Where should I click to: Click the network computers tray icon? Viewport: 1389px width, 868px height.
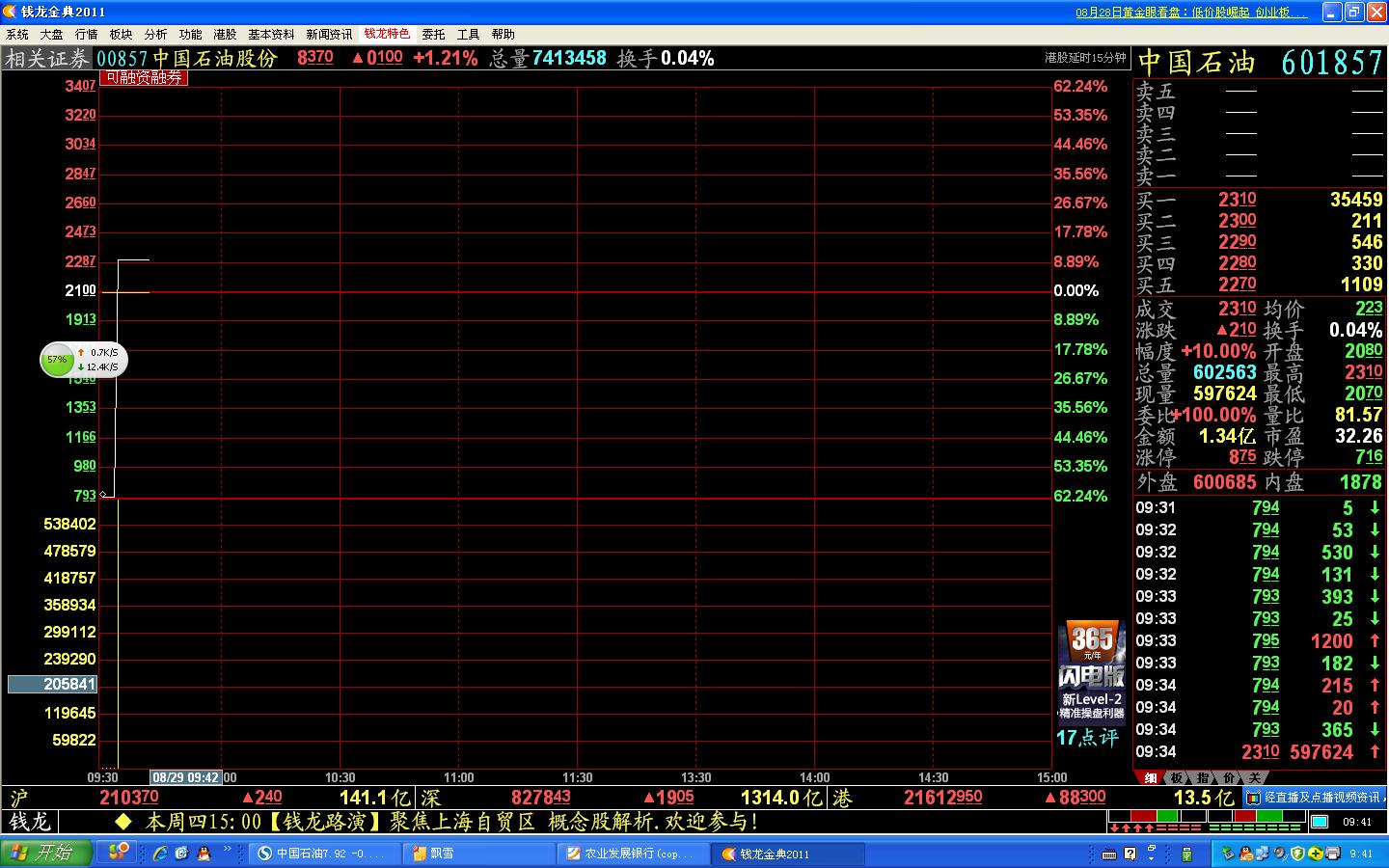[1263, 854]
